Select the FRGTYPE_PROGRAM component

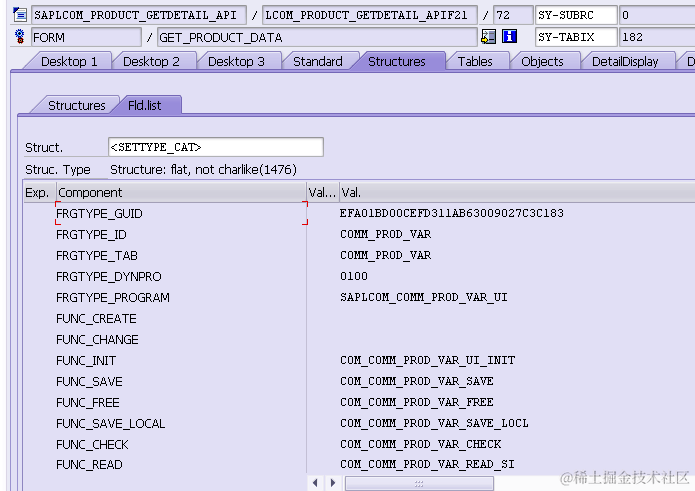(x=113, y=297)
